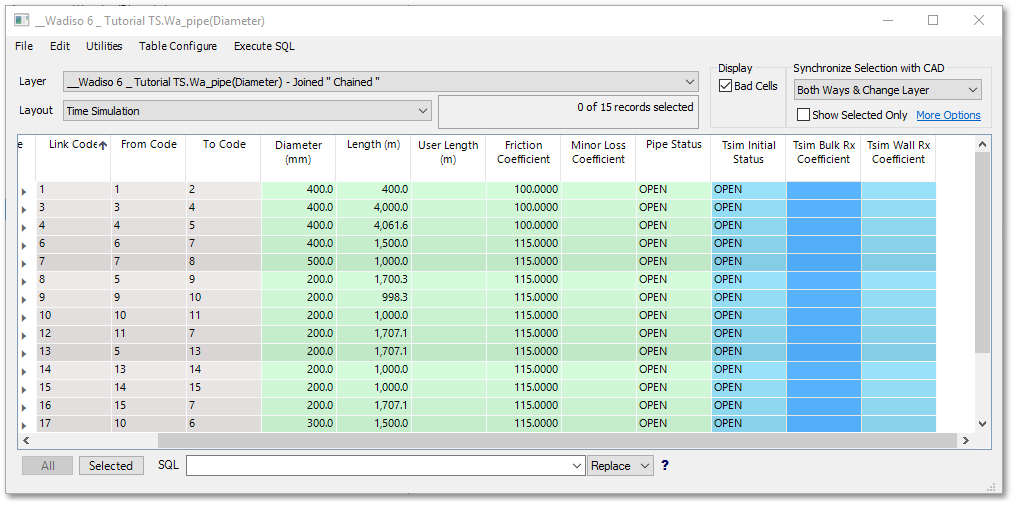
Task: Click the row arrow for link 4
Action: click(x=25, y=228)
